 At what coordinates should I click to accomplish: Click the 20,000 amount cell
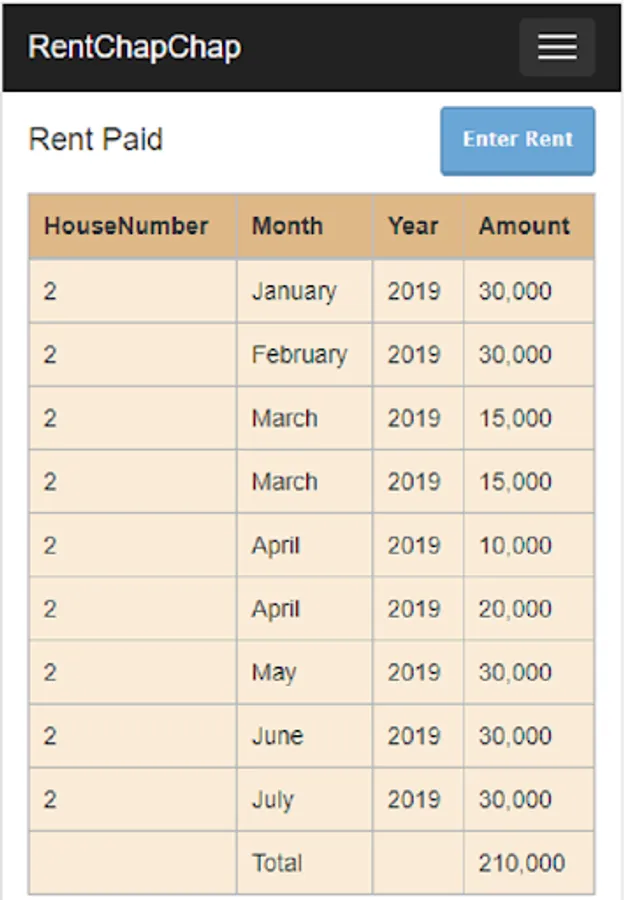point(515,609)
